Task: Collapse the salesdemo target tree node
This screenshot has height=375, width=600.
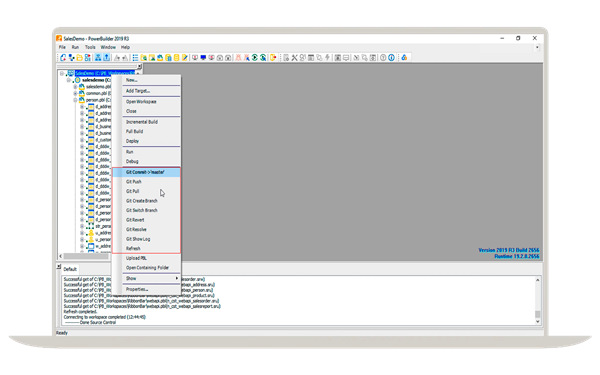Action: click(68, 80)
